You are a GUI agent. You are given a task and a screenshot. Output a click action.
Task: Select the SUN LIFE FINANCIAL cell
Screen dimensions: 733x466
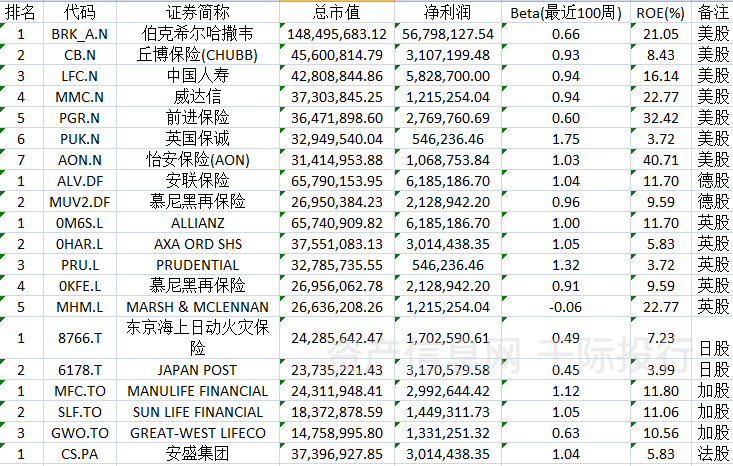click(198, 412)
